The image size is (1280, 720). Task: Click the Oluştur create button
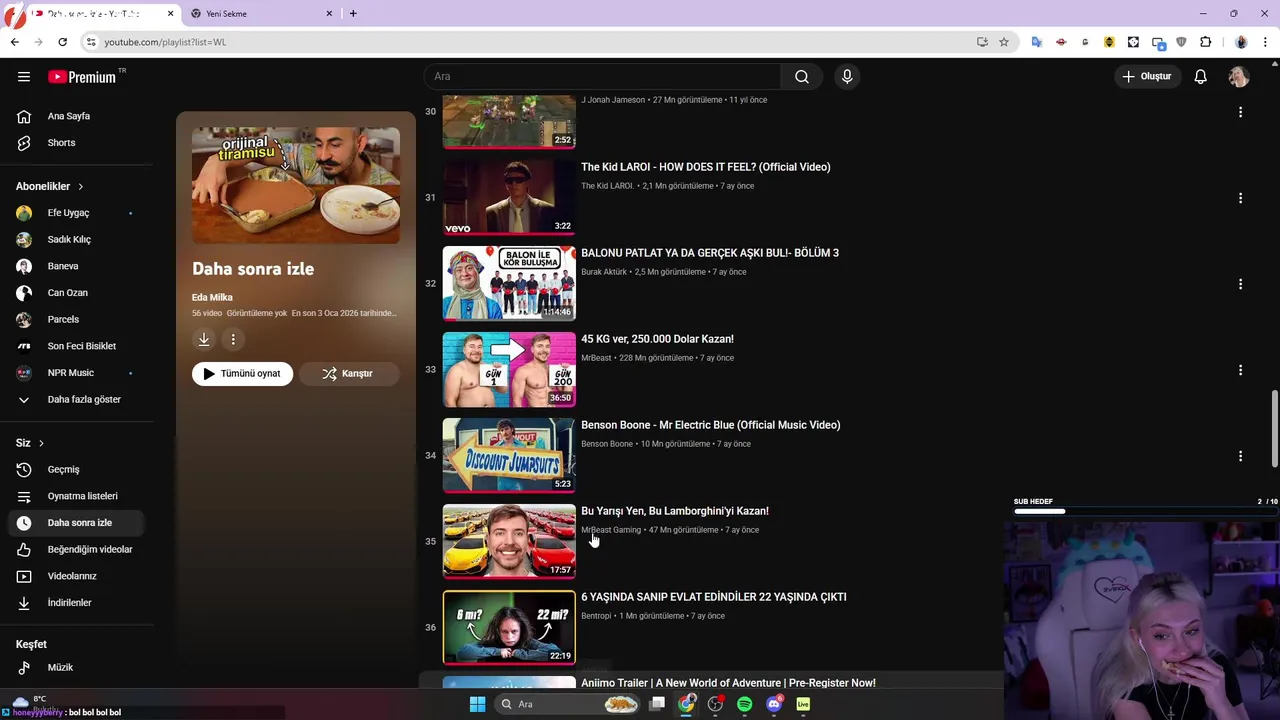click(1146, 77)
